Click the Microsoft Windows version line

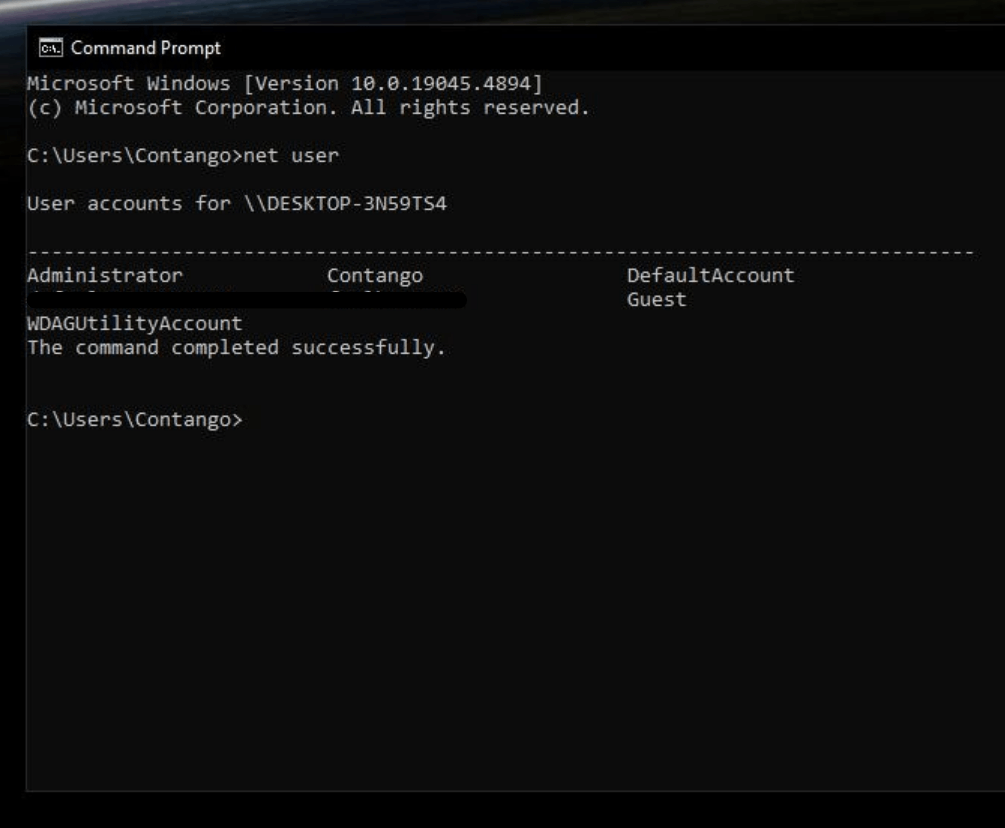(x=284, y=83)
